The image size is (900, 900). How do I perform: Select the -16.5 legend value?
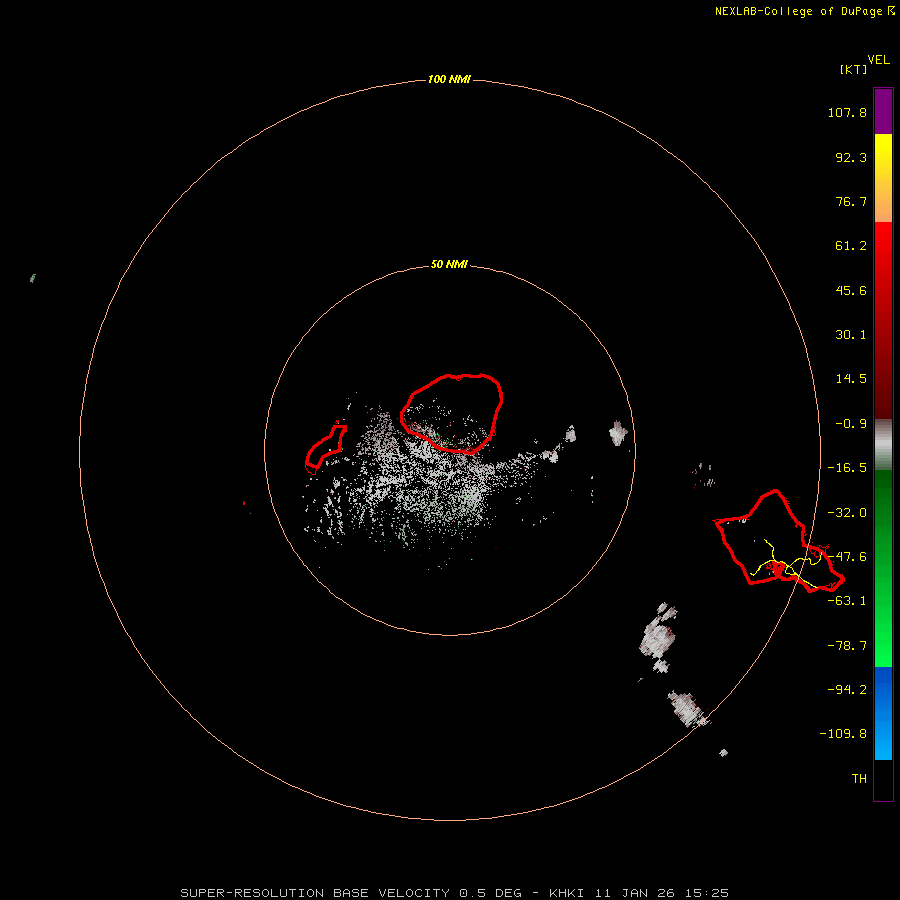point(847,468)
